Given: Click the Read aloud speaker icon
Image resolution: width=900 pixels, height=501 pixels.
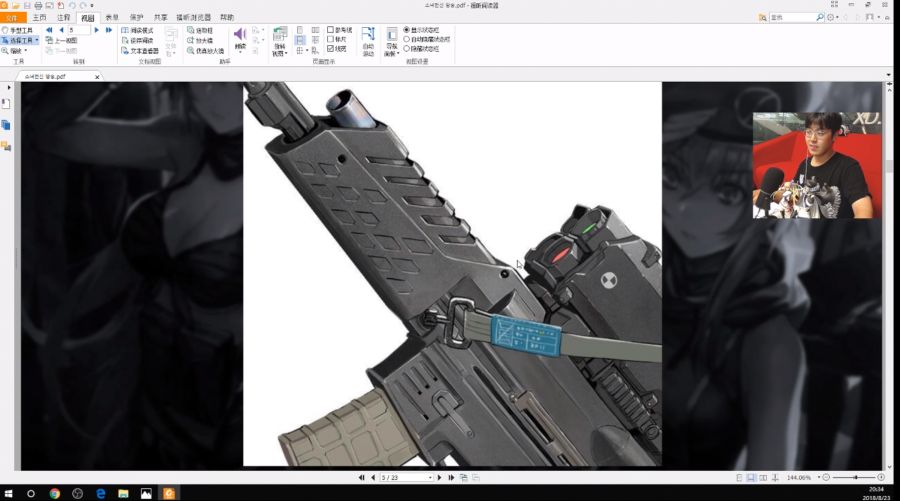Looking at the screenshot, I should coord(240,34).
